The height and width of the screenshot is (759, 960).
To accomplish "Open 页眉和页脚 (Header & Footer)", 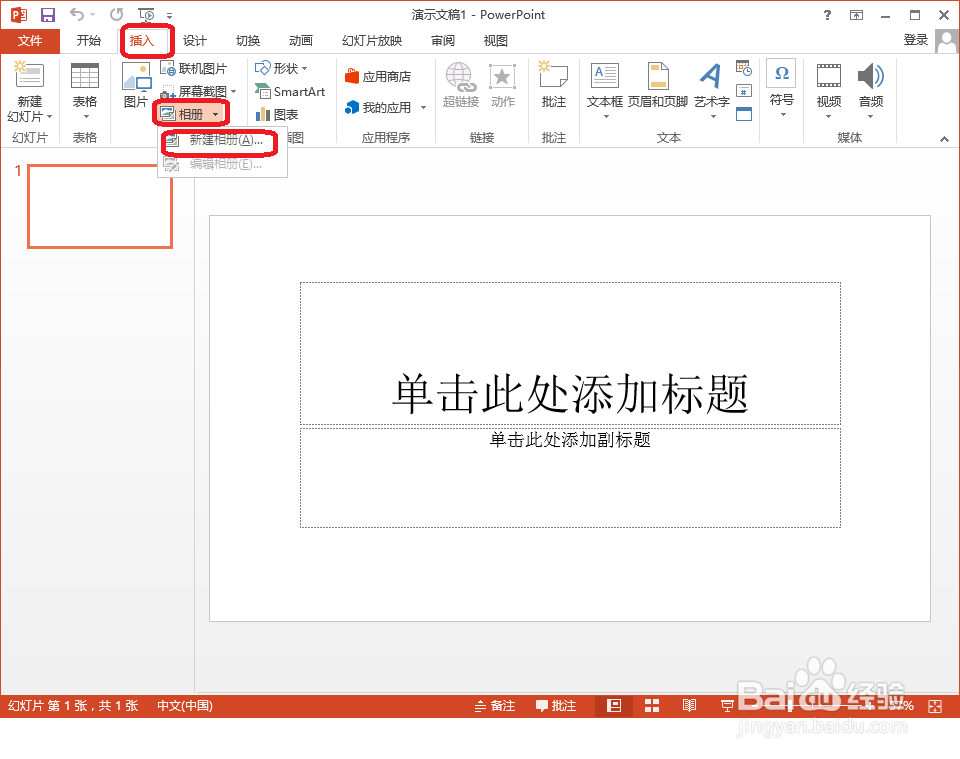I will point(658,84).
